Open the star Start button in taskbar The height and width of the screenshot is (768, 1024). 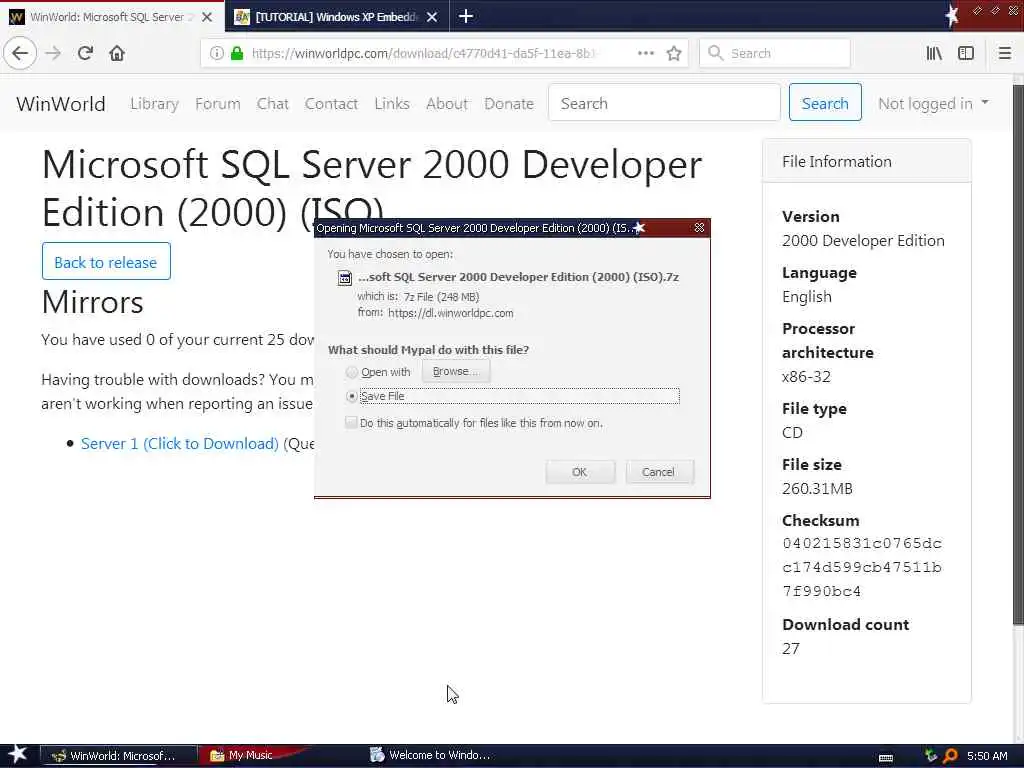[18, 754]
